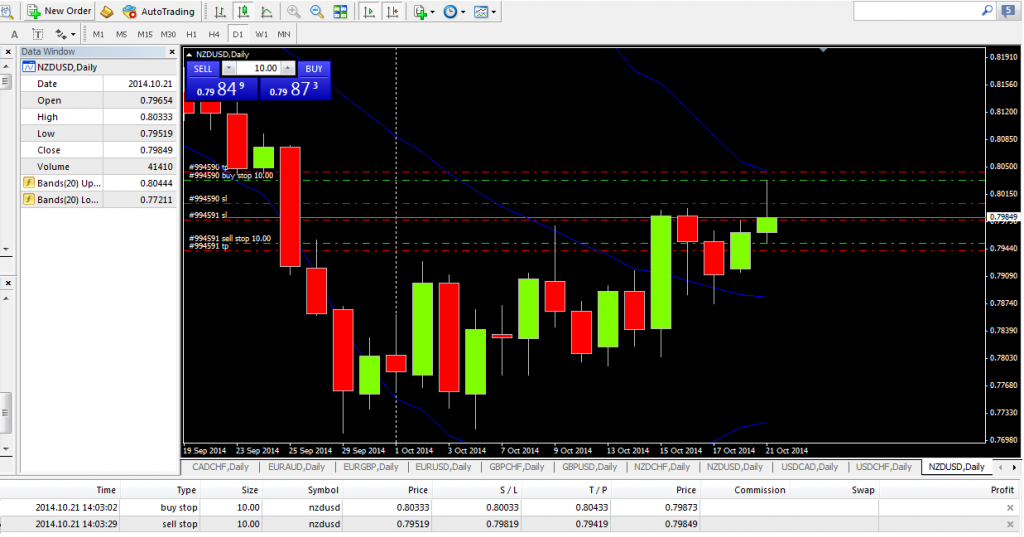Switch to the GBPCHF,Daily chart tab
The height and width of the screenshot is (537, 1024).
pos(515,467)
